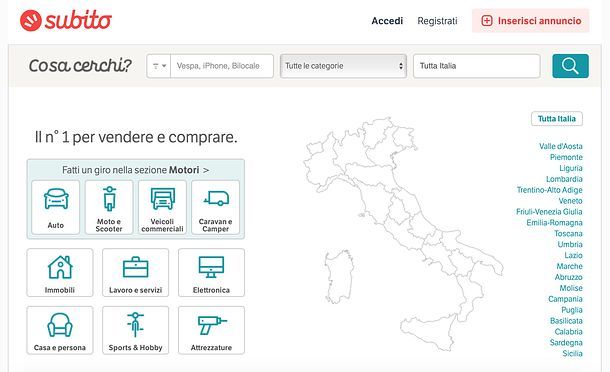Select Calabria region link
This screenshot has width=610, height=372.
click(x=568, y=332)
